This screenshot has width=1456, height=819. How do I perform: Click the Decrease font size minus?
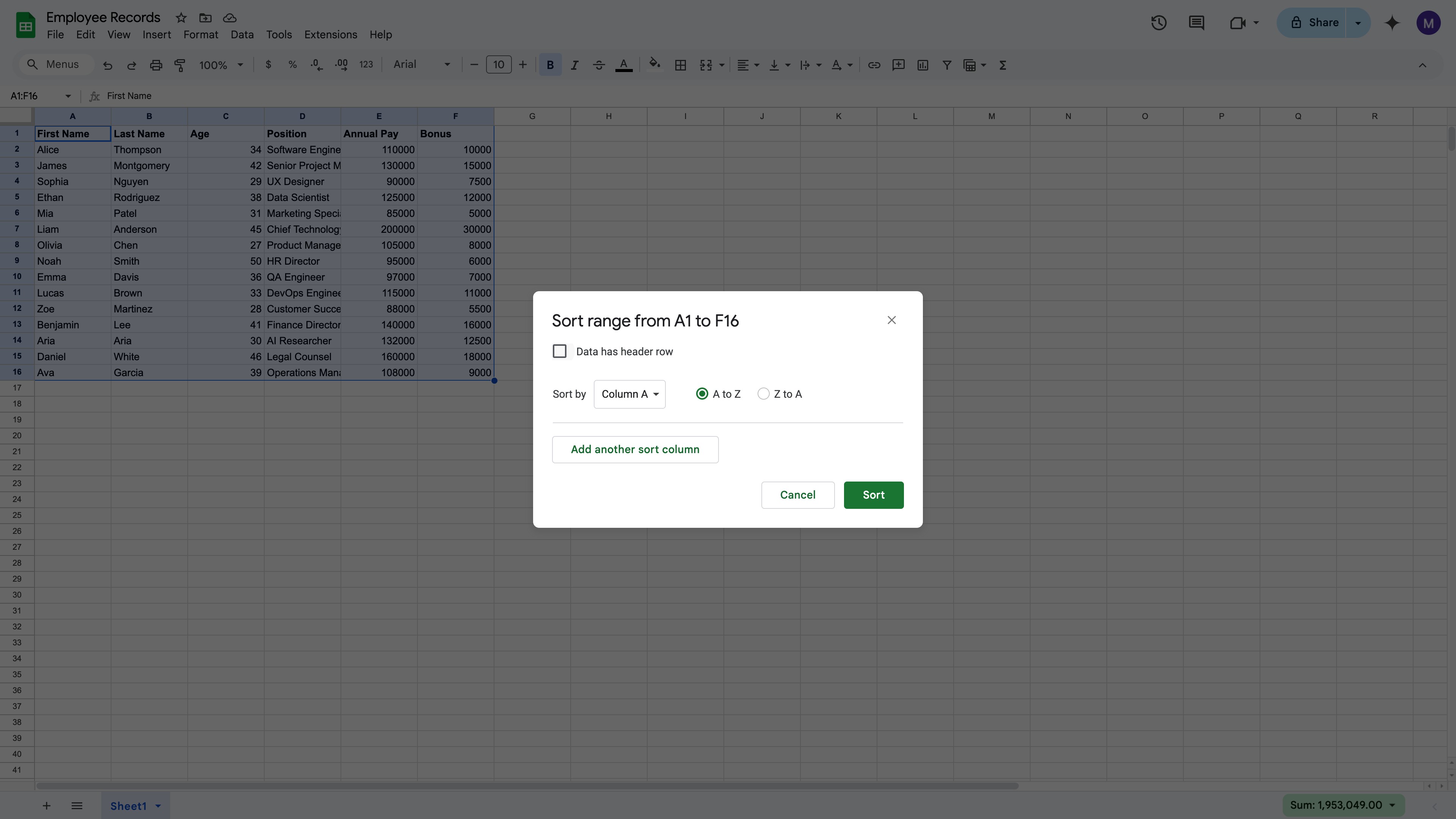(x=474, y=64)
